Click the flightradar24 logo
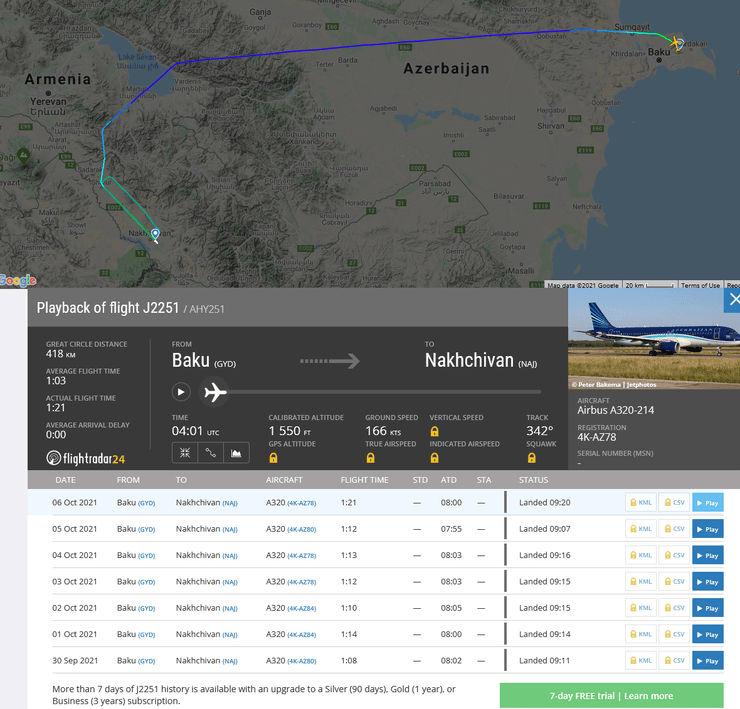 [x=86, y=458]
